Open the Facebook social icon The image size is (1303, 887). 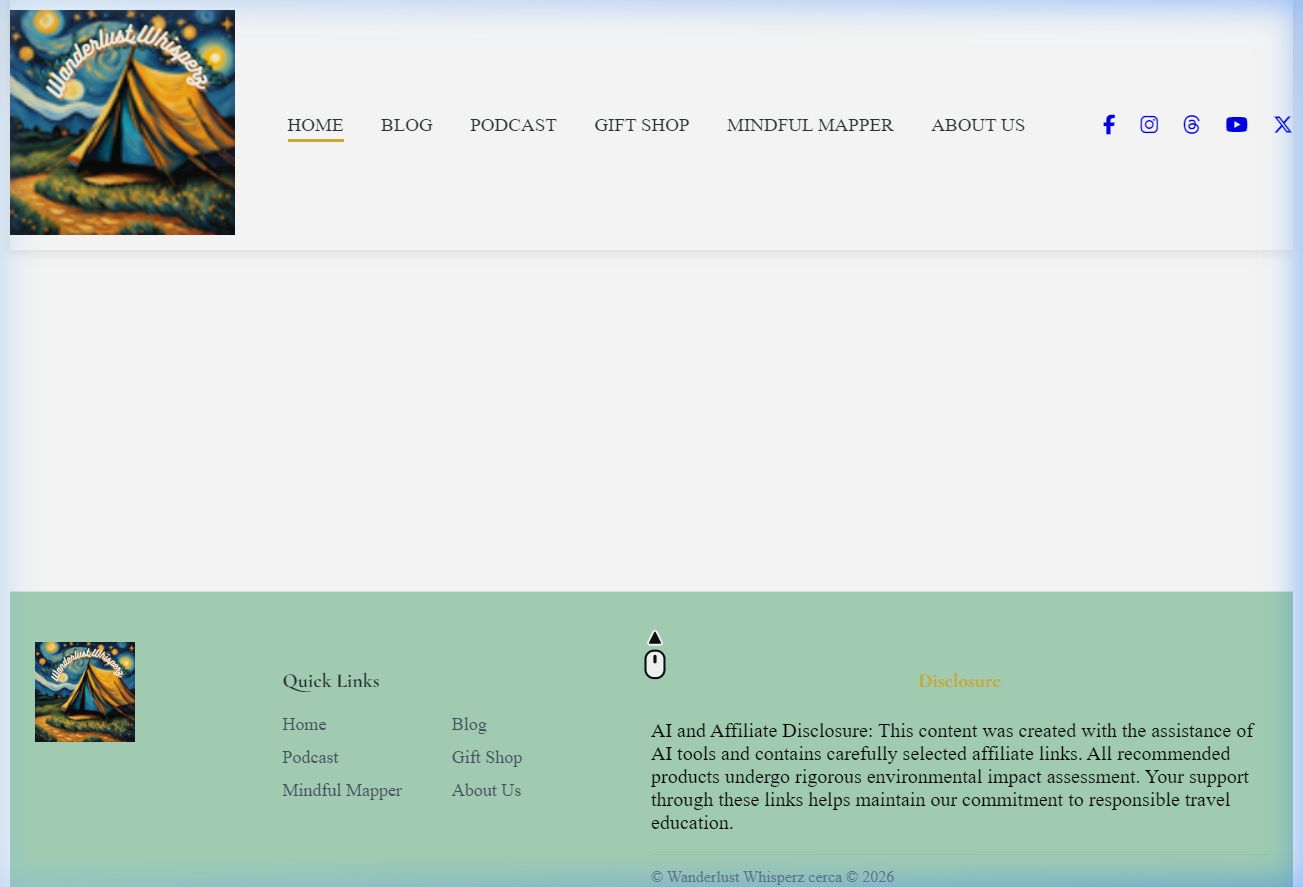(1108, 125)
